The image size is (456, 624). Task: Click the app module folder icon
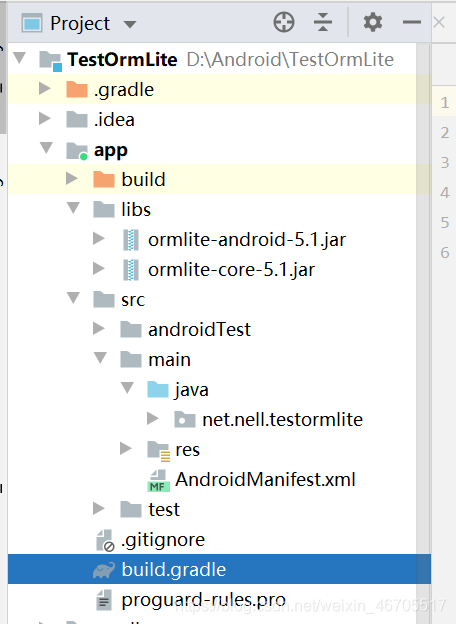click(x=77, y=150)
